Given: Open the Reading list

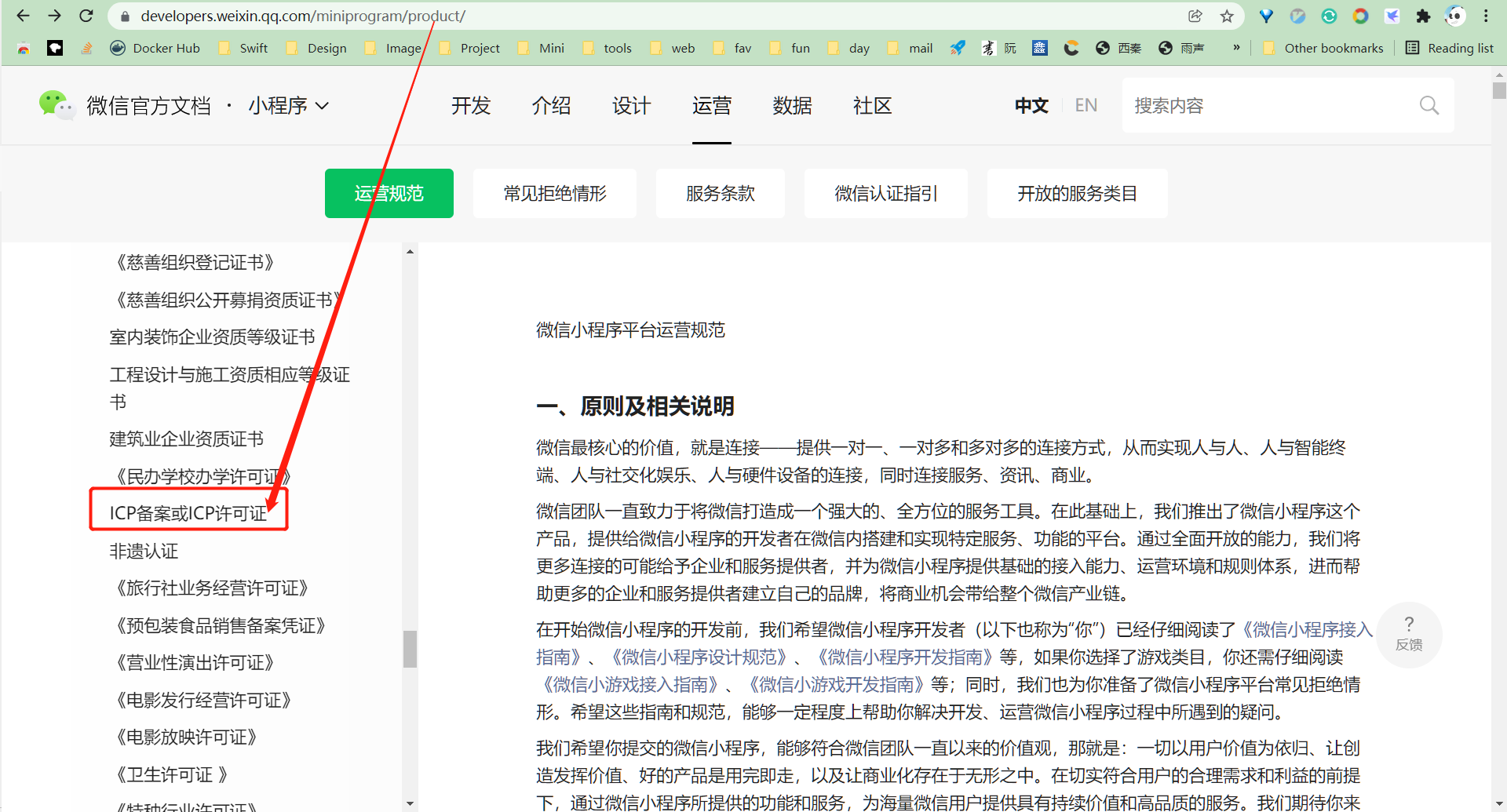Looking at the screenshot, I should click(1449, 48).
